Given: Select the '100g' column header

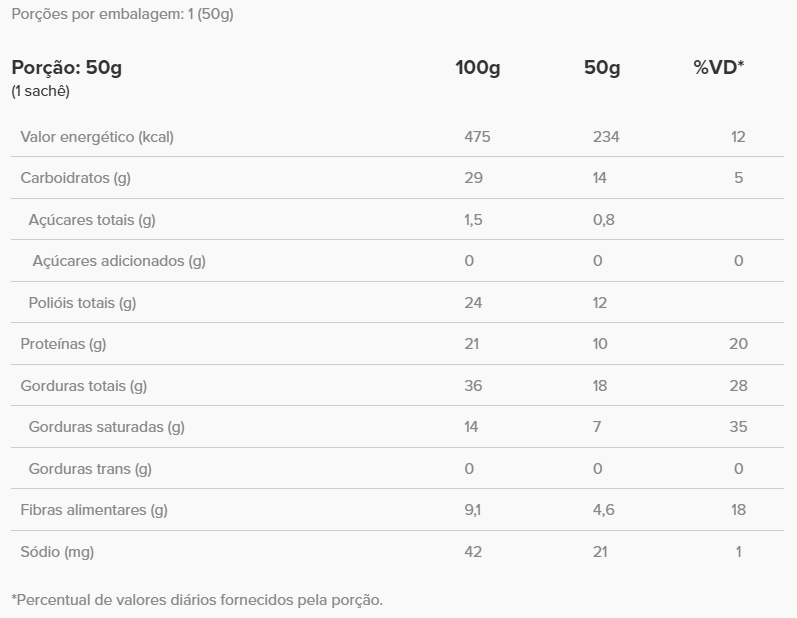Looking at the screenshot, I should tap(478, 68).
